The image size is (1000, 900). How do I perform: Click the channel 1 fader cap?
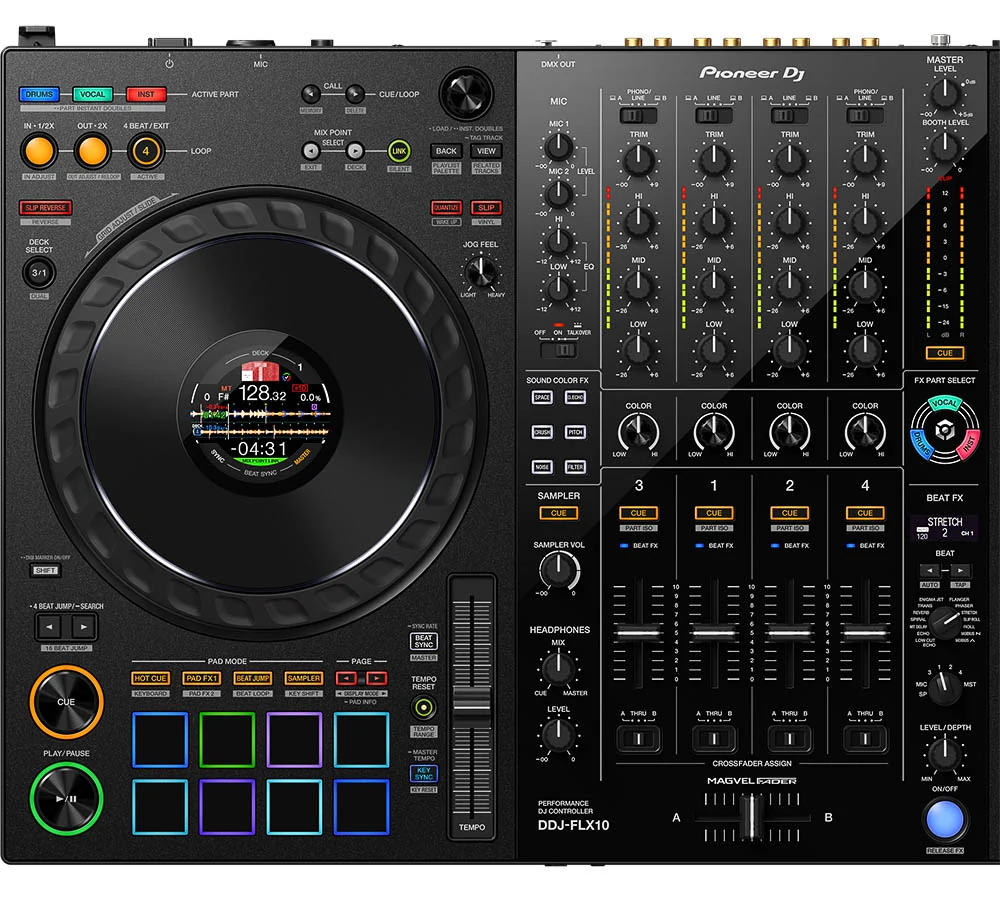tap(714, 633)
